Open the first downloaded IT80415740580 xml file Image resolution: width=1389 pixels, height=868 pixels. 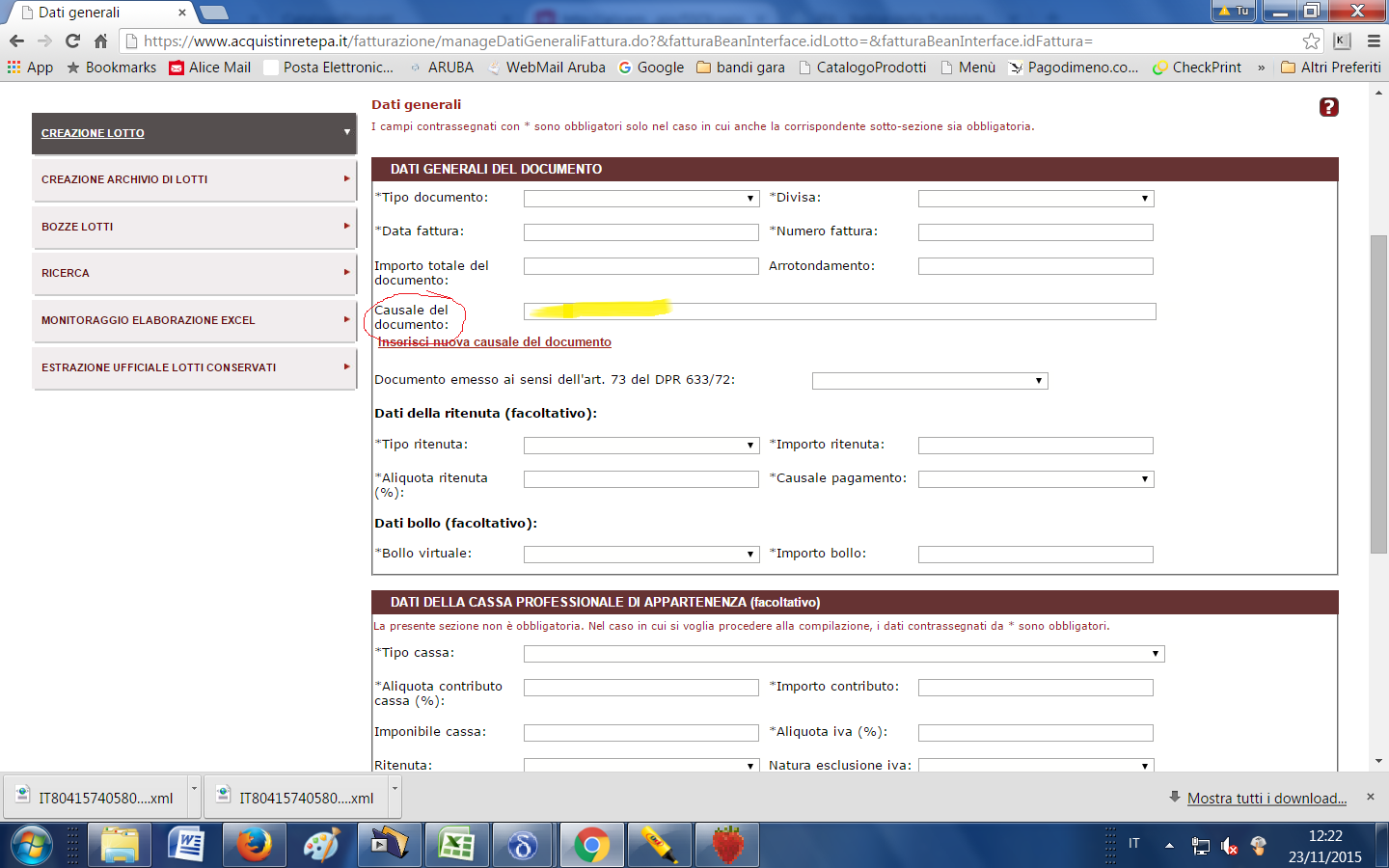(x=96, y=798)
